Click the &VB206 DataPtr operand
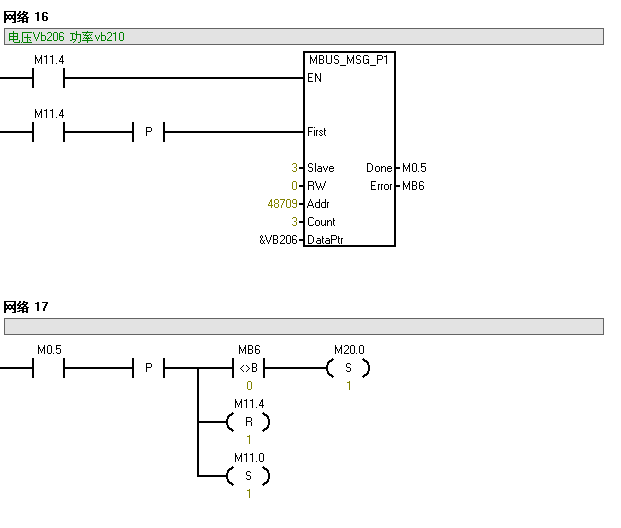 [278, 240]
